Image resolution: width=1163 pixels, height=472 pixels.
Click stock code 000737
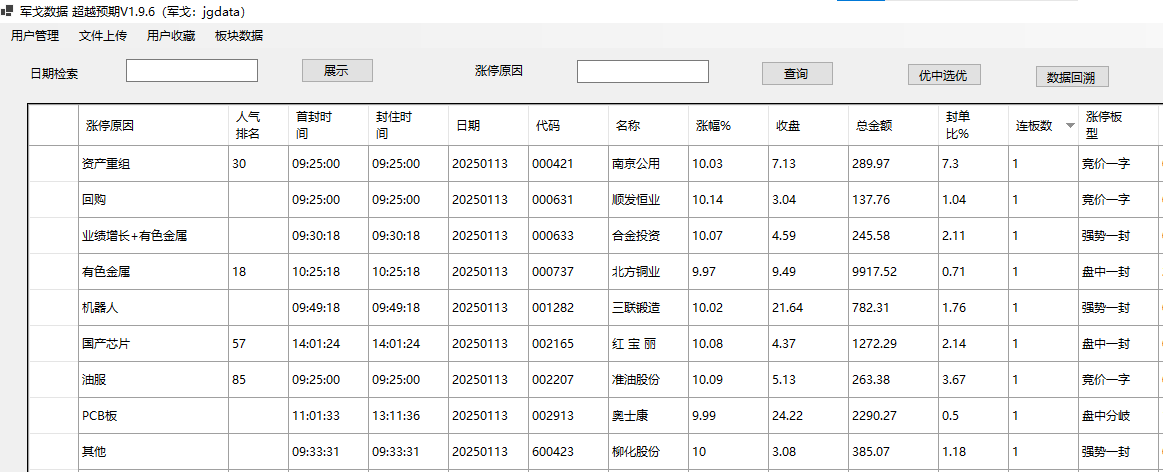coord(569,272)
